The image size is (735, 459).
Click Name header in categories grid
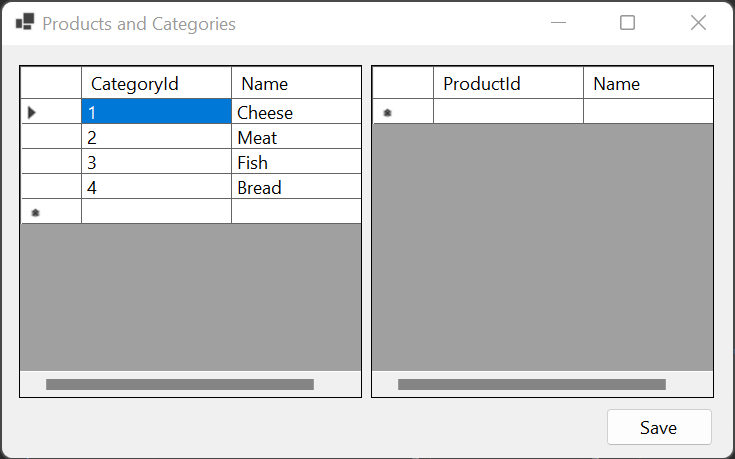pyautogui.click(x=295, y=84)
